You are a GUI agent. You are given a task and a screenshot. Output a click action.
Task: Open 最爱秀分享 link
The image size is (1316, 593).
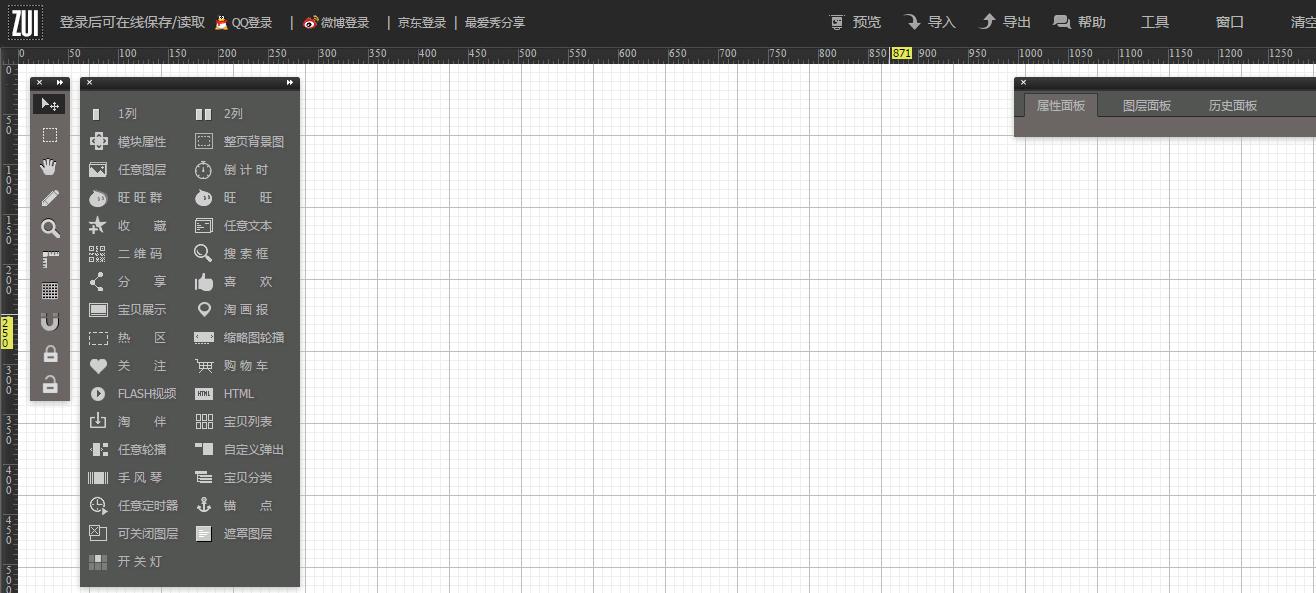click(x=495, y=22)
